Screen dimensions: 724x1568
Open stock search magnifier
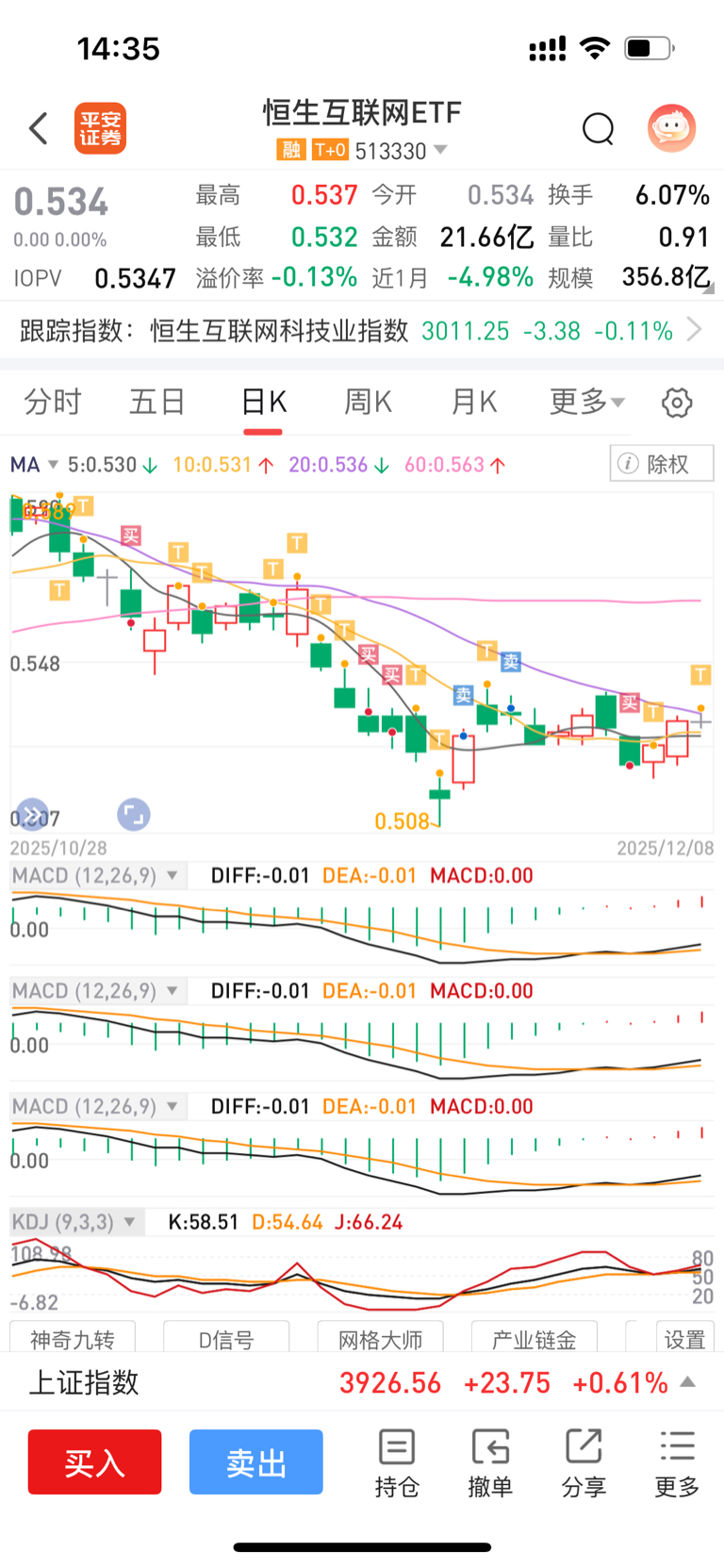coord(598,128)
